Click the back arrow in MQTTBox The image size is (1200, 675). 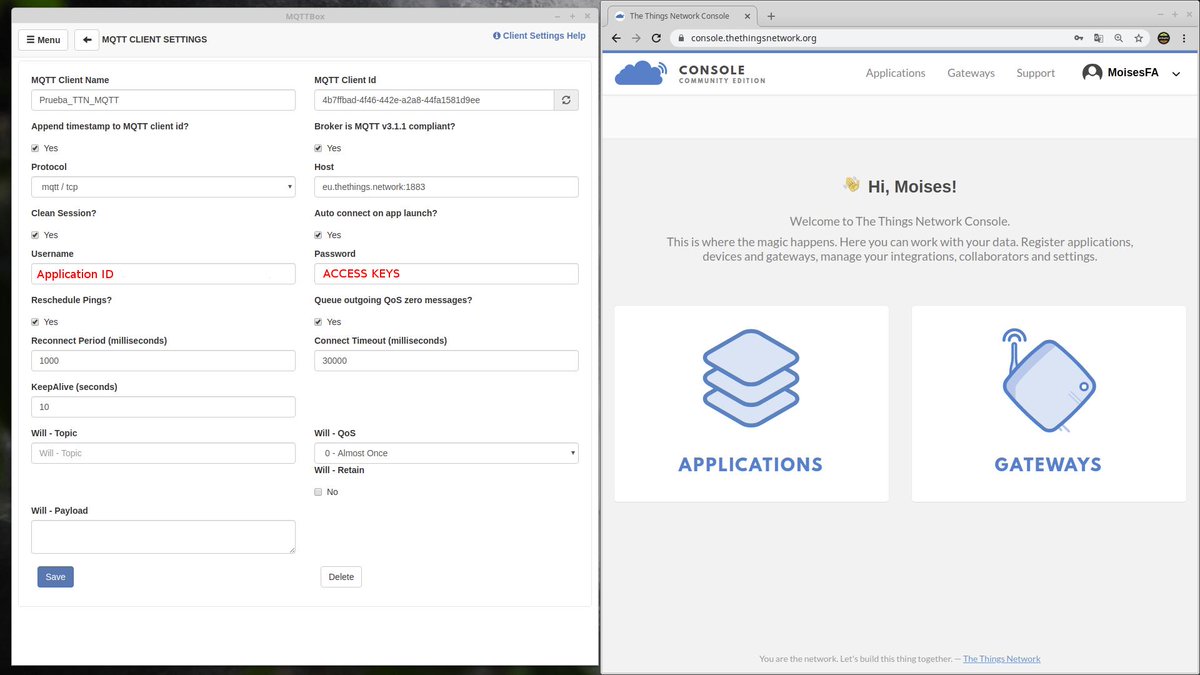point(87,40)
